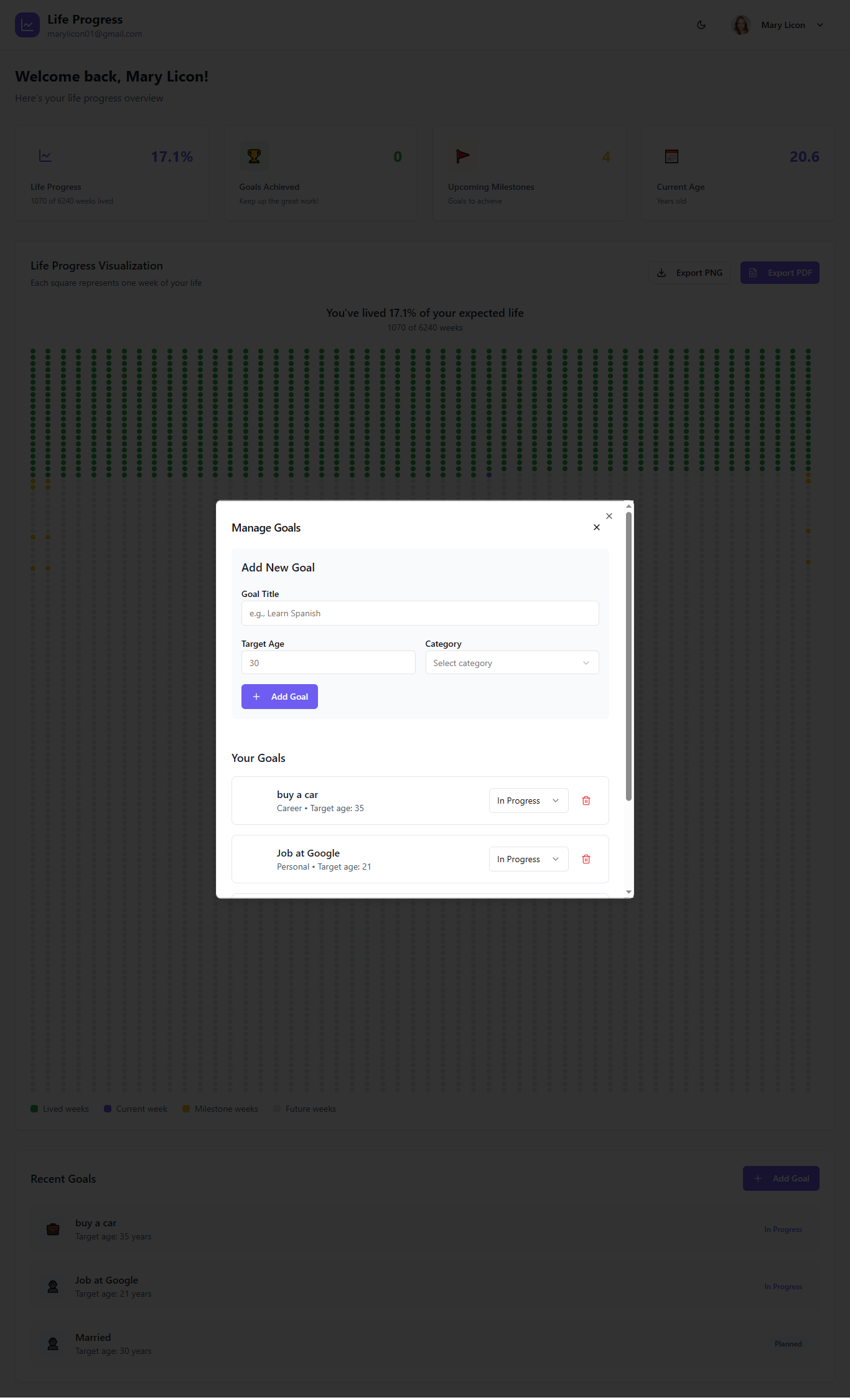This screenshot has width=850, height=1400.
Task: Click the flag icon on Upcoming Milestones card
Action: click(463, 156)
